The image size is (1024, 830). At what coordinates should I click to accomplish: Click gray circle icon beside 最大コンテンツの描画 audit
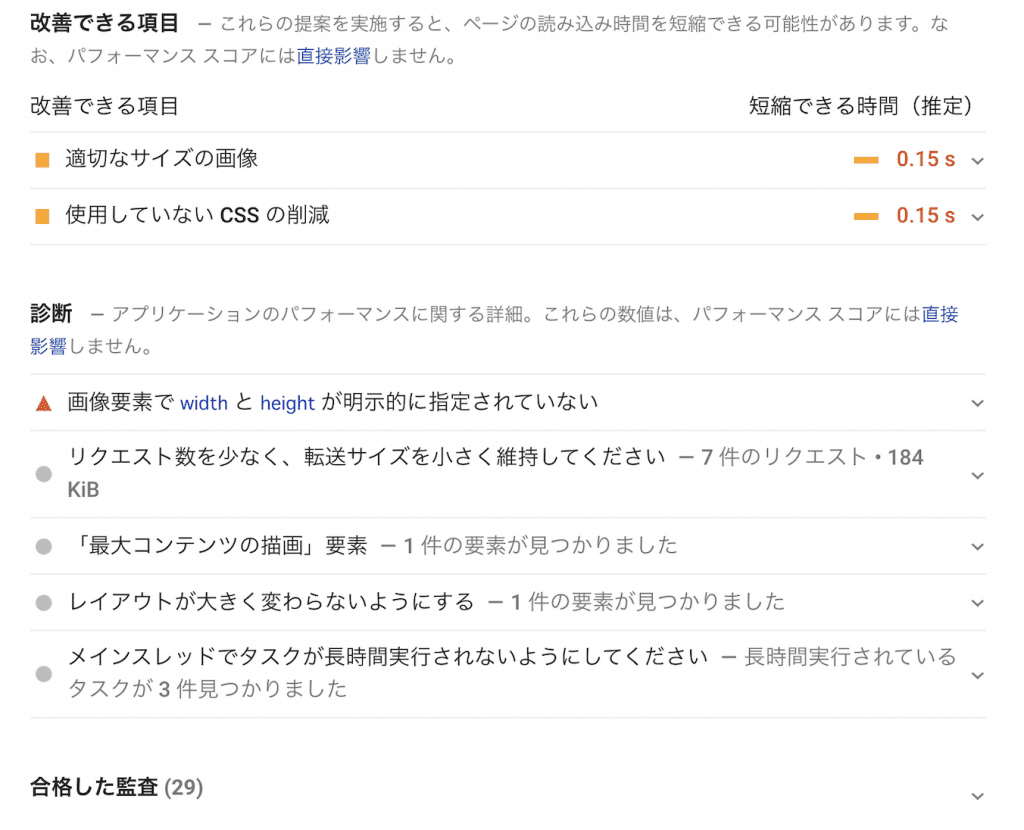[43, 547]
